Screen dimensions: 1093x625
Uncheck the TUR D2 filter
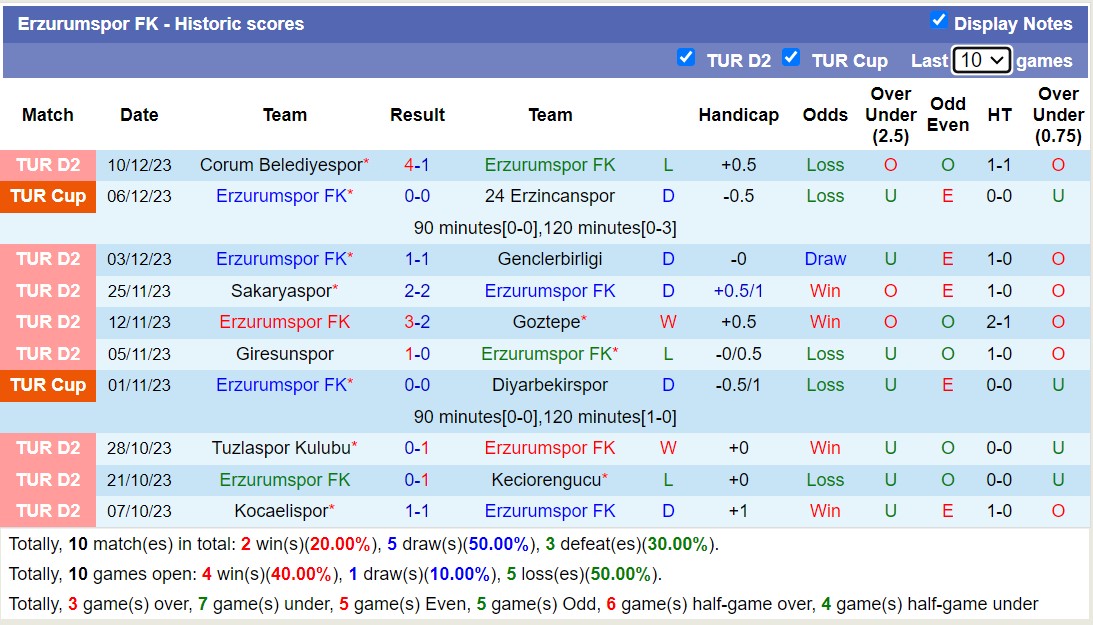tap(686, 59)
